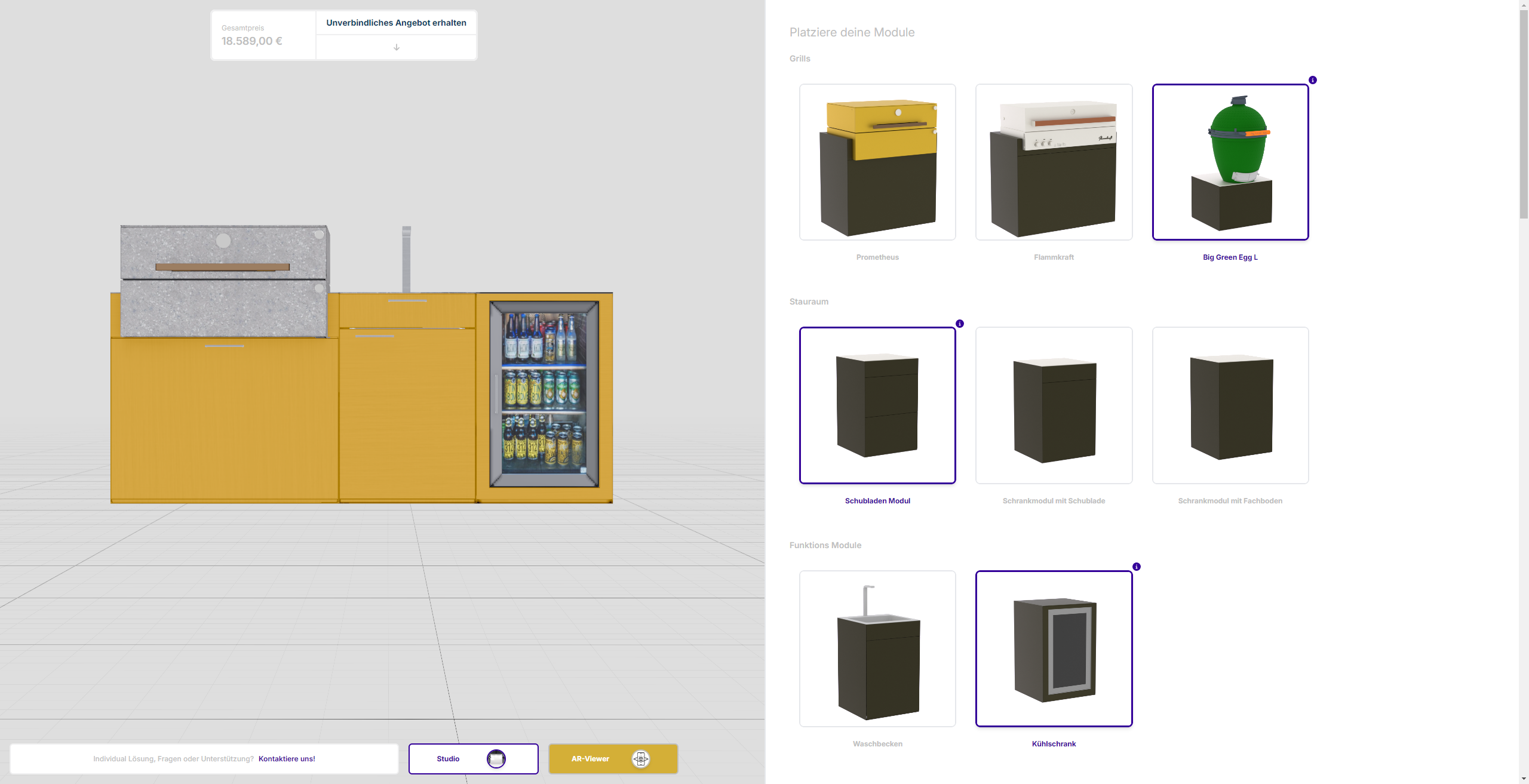Click the AR-Viewer cube icon
Image resolution: width=1529 pixels, height=784 pixels.
coord(641,758)
